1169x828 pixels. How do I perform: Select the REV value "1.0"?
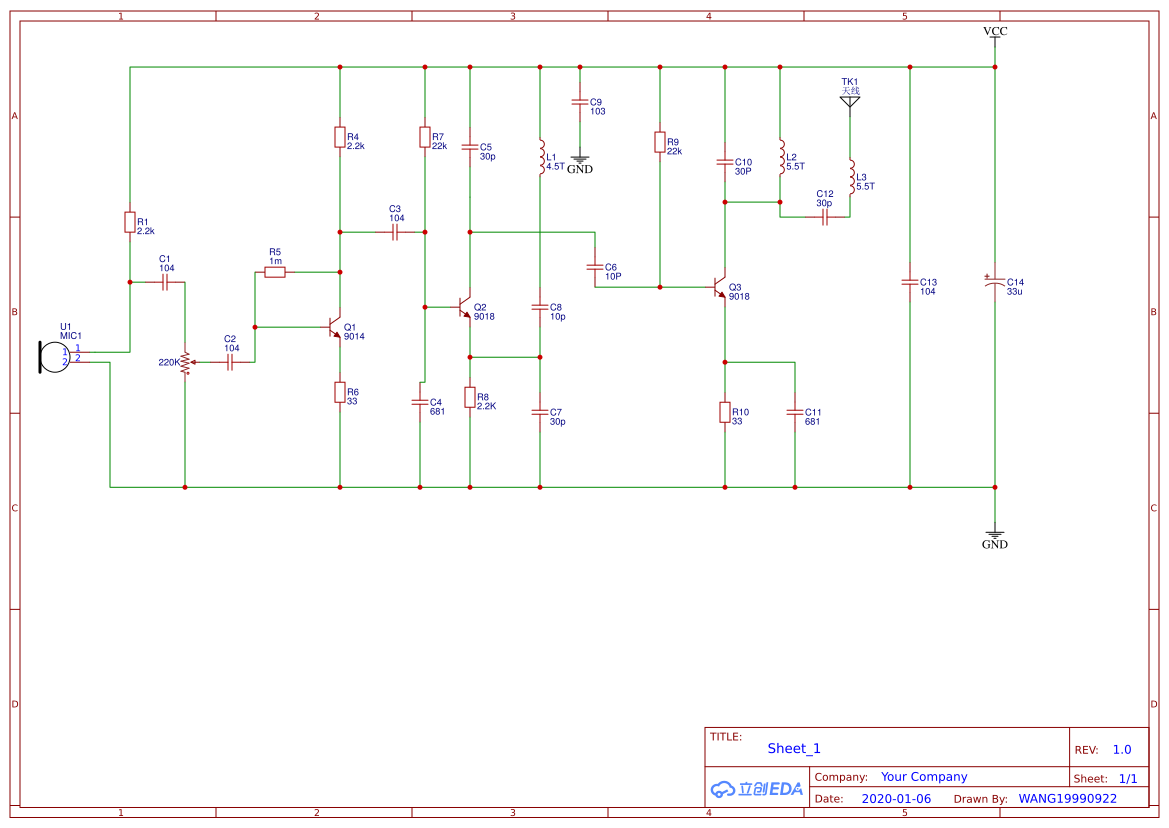pos(1122,750)
